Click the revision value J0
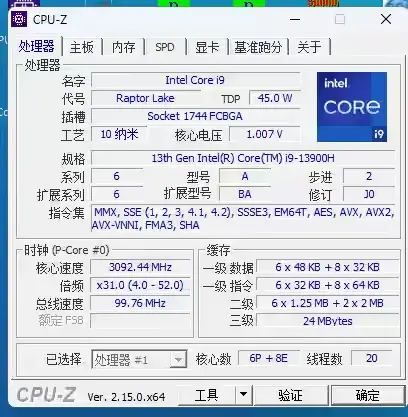The height and width of the screenshot is (417, 408). pyautogui.click(x=369, y=194)
